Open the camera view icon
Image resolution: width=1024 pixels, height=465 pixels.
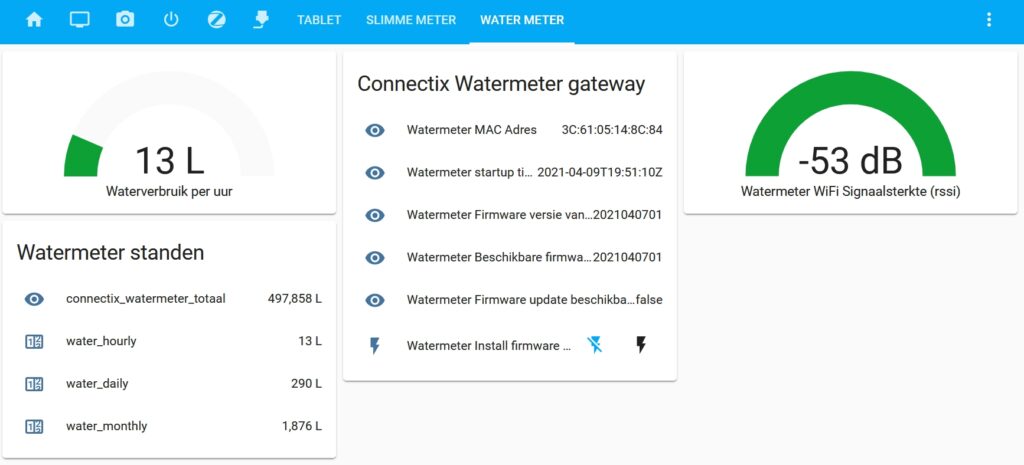(x=125, y=20)
